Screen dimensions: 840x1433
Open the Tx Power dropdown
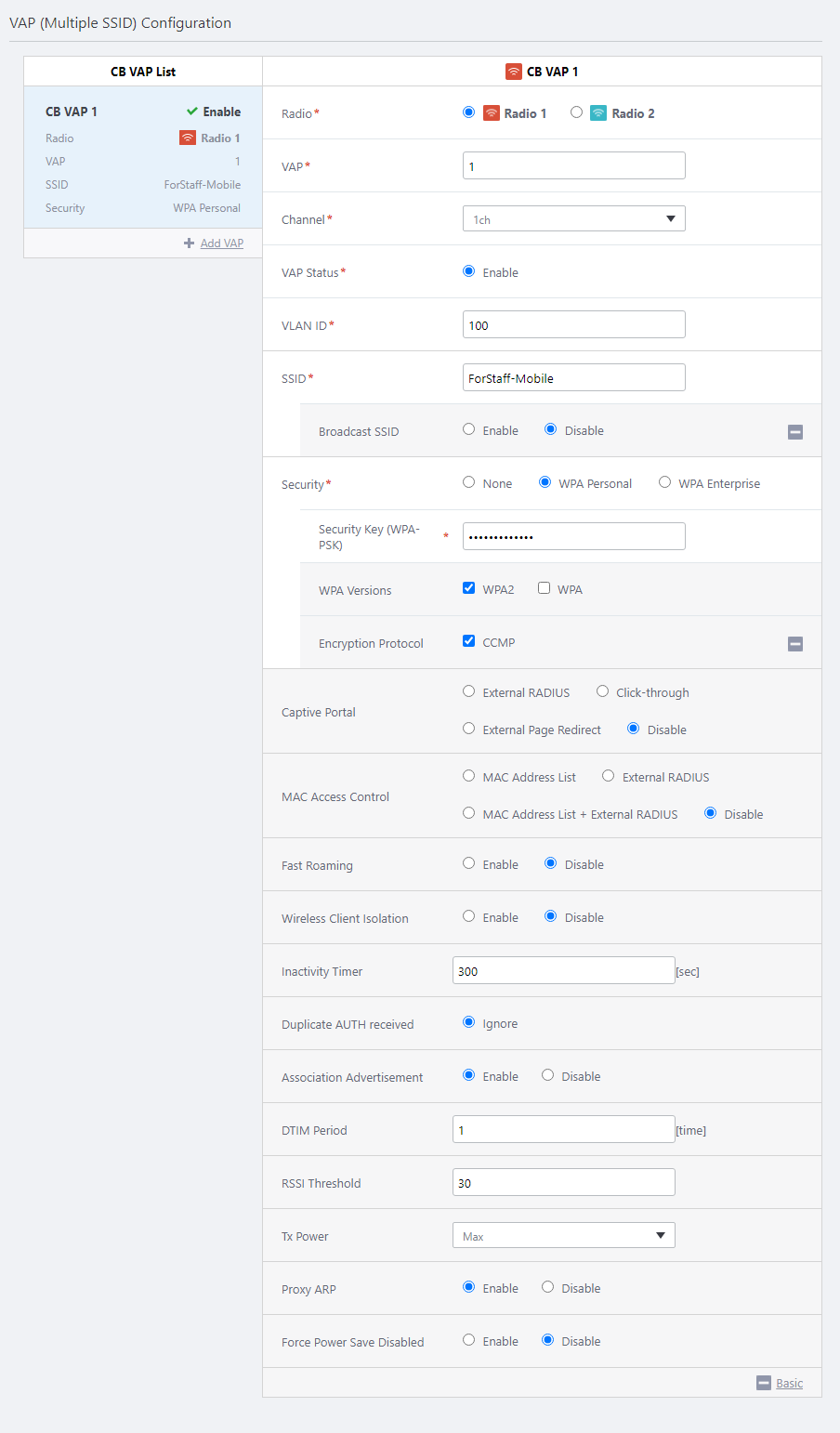click(x=563, y=1236)
